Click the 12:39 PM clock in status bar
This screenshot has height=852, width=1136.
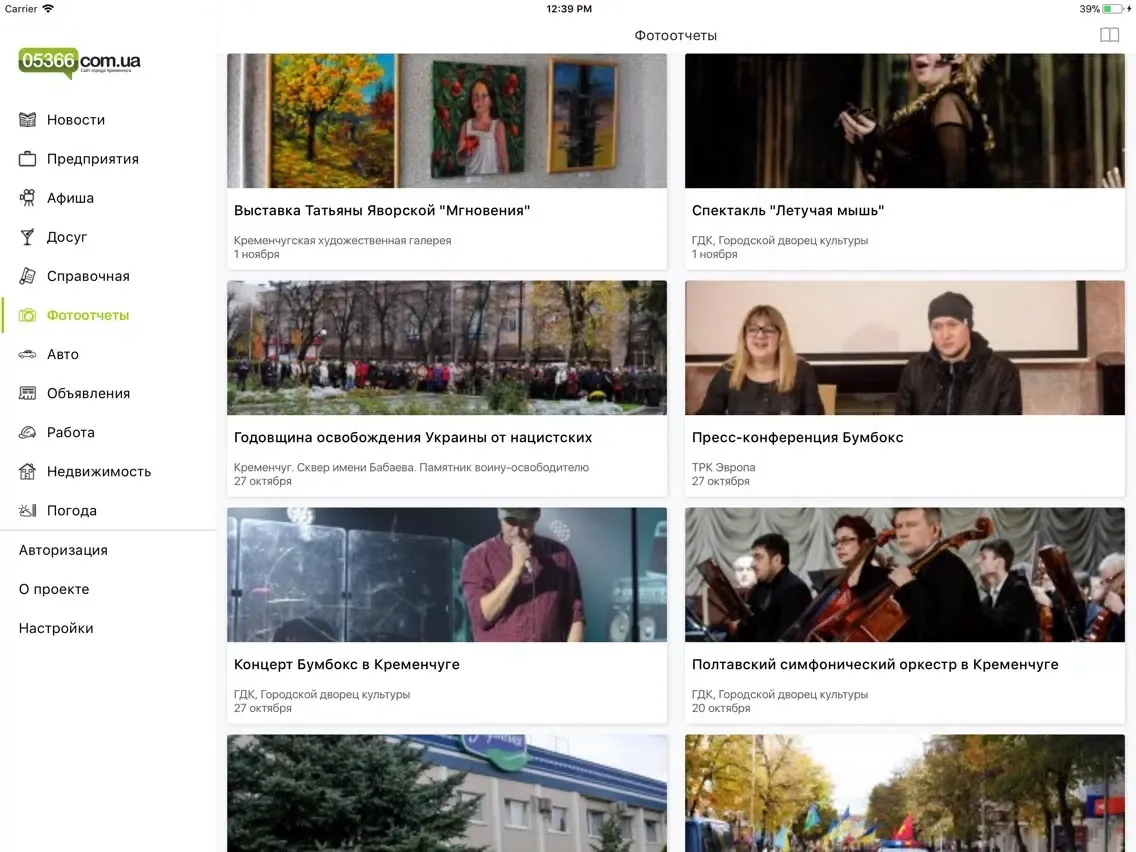point(569,9)
